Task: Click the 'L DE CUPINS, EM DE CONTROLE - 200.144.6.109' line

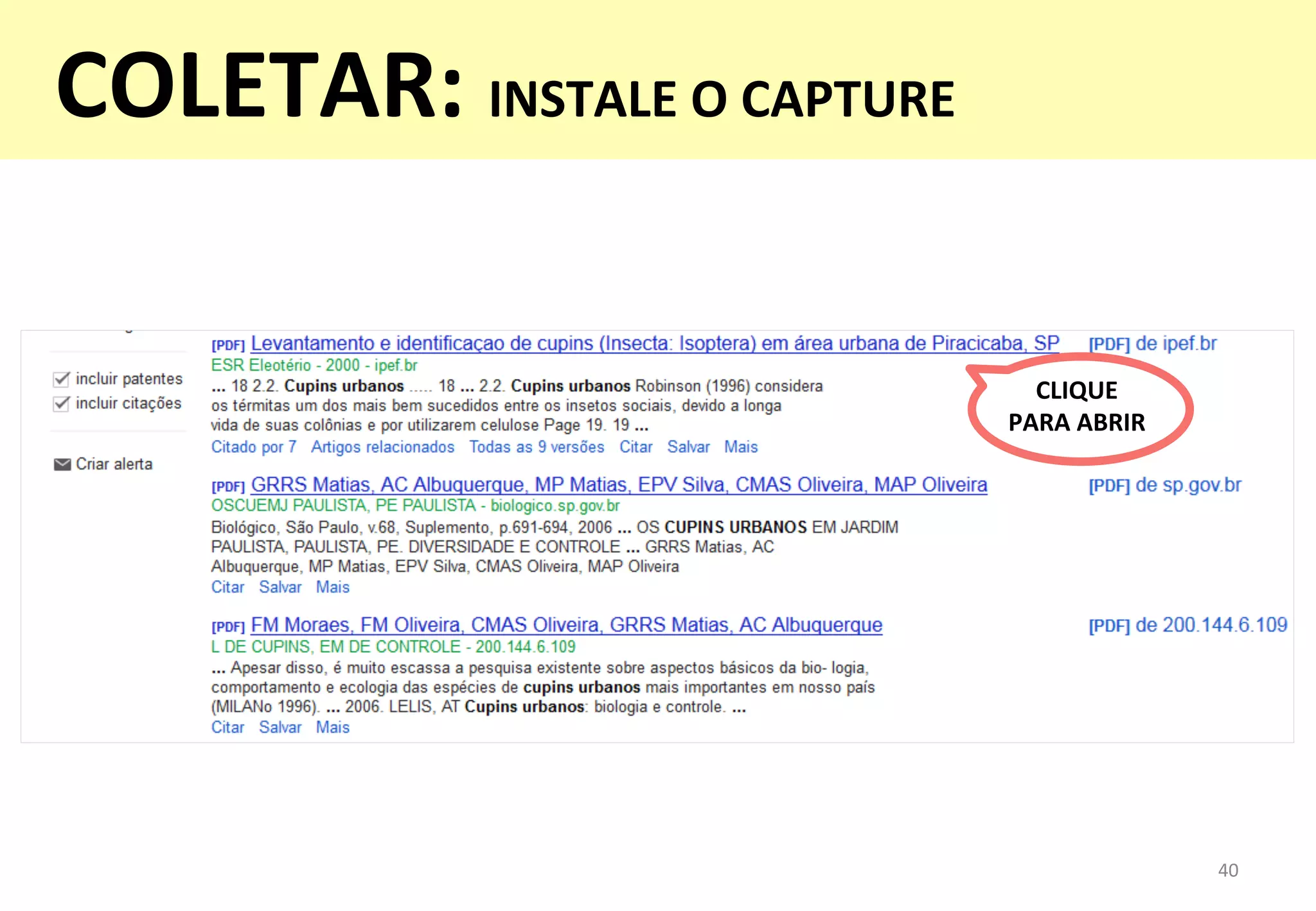Action: (x=393, y=646)
